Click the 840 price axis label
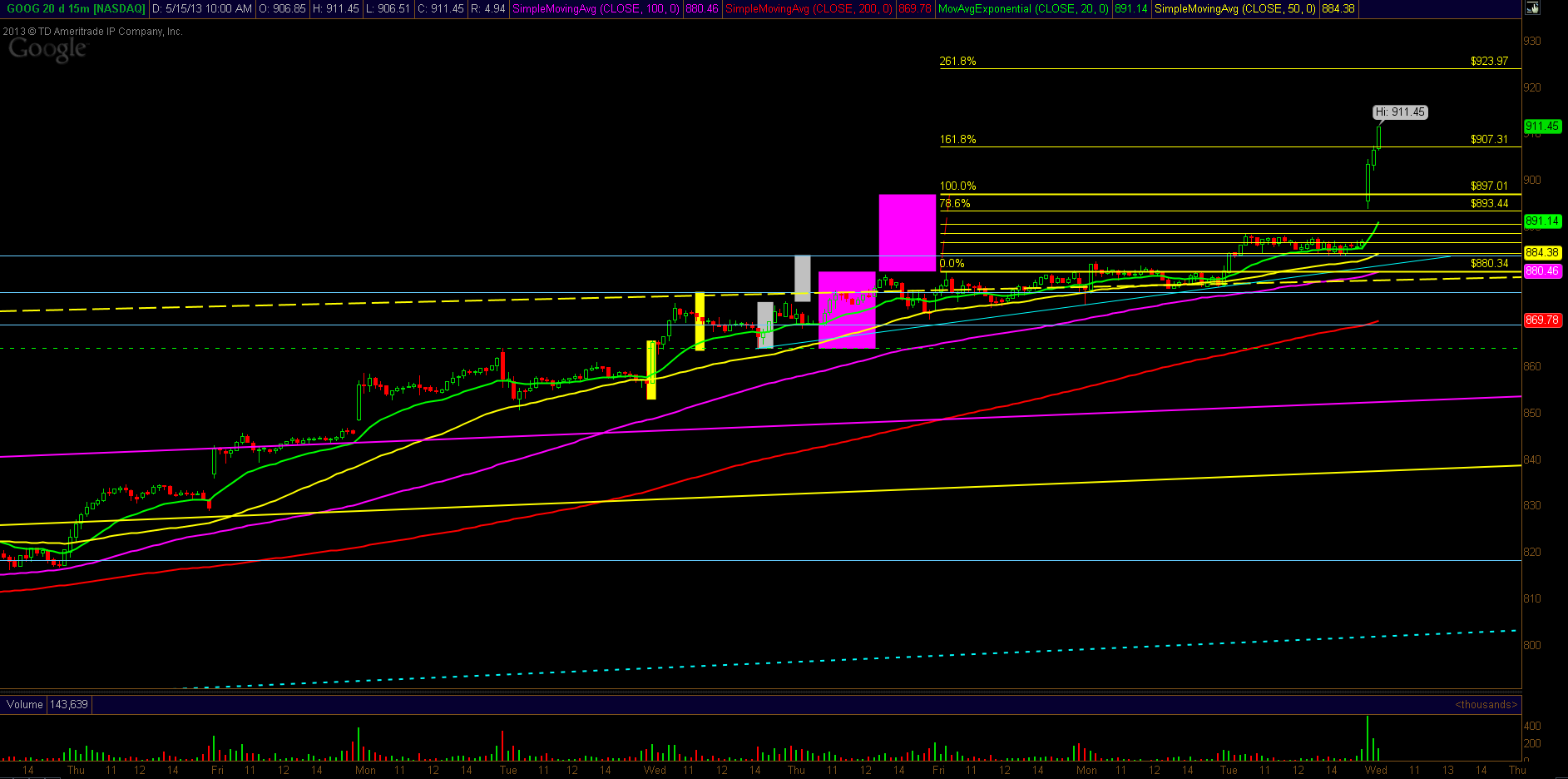 coord(1531,460)
